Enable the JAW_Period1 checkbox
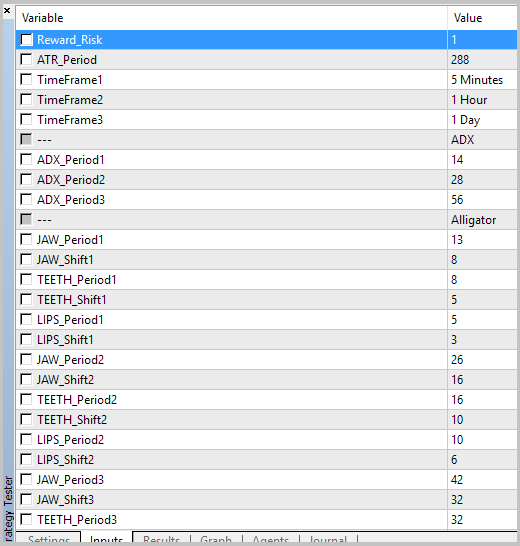 26,240
